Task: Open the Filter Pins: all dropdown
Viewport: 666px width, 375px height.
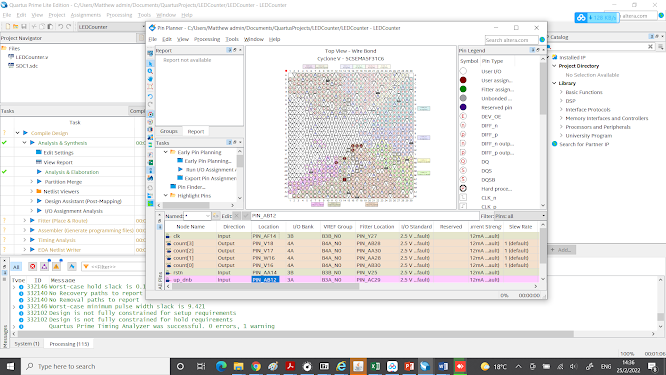Action: 543,216
